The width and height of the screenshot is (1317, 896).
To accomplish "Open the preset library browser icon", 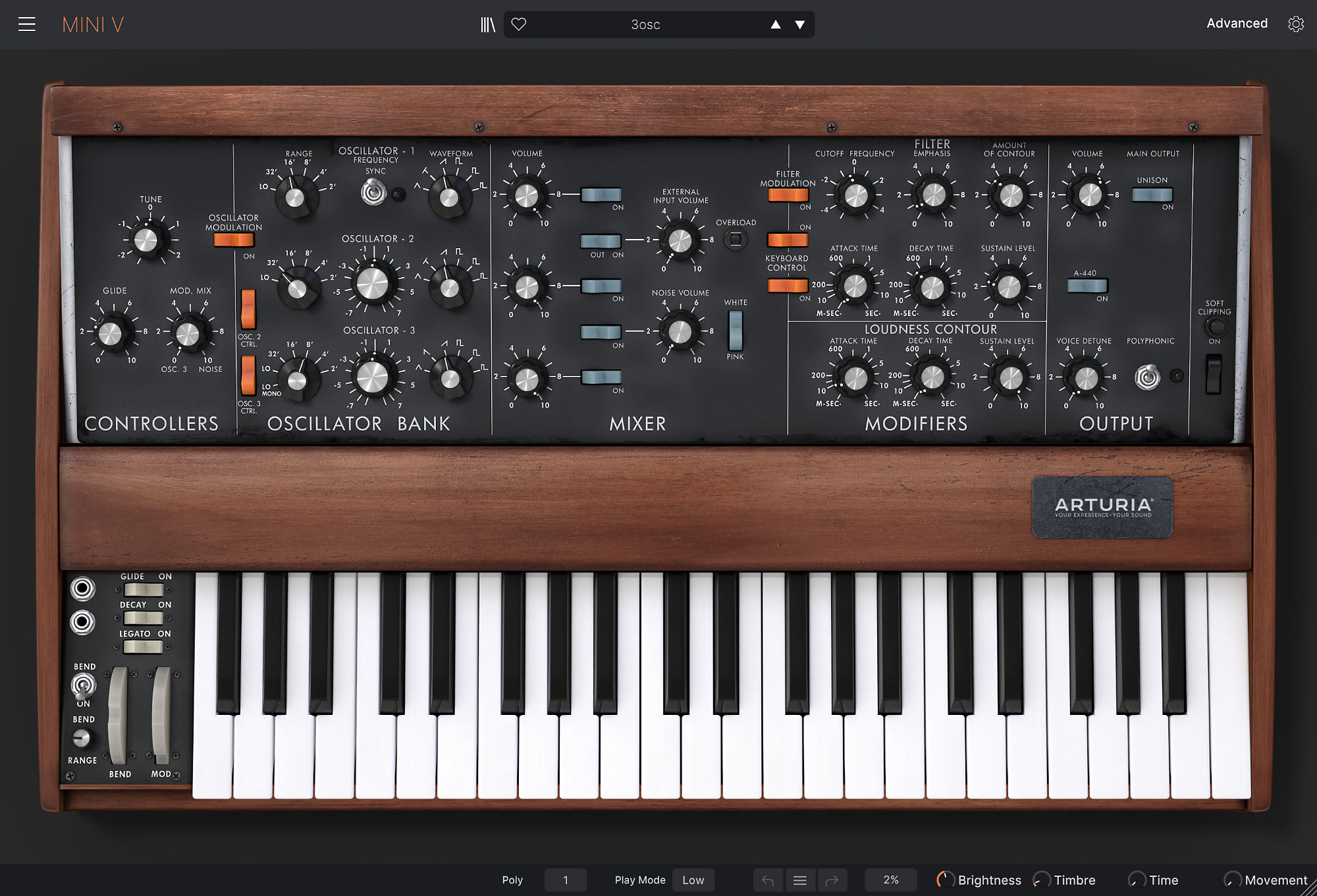I will point(487,24).
